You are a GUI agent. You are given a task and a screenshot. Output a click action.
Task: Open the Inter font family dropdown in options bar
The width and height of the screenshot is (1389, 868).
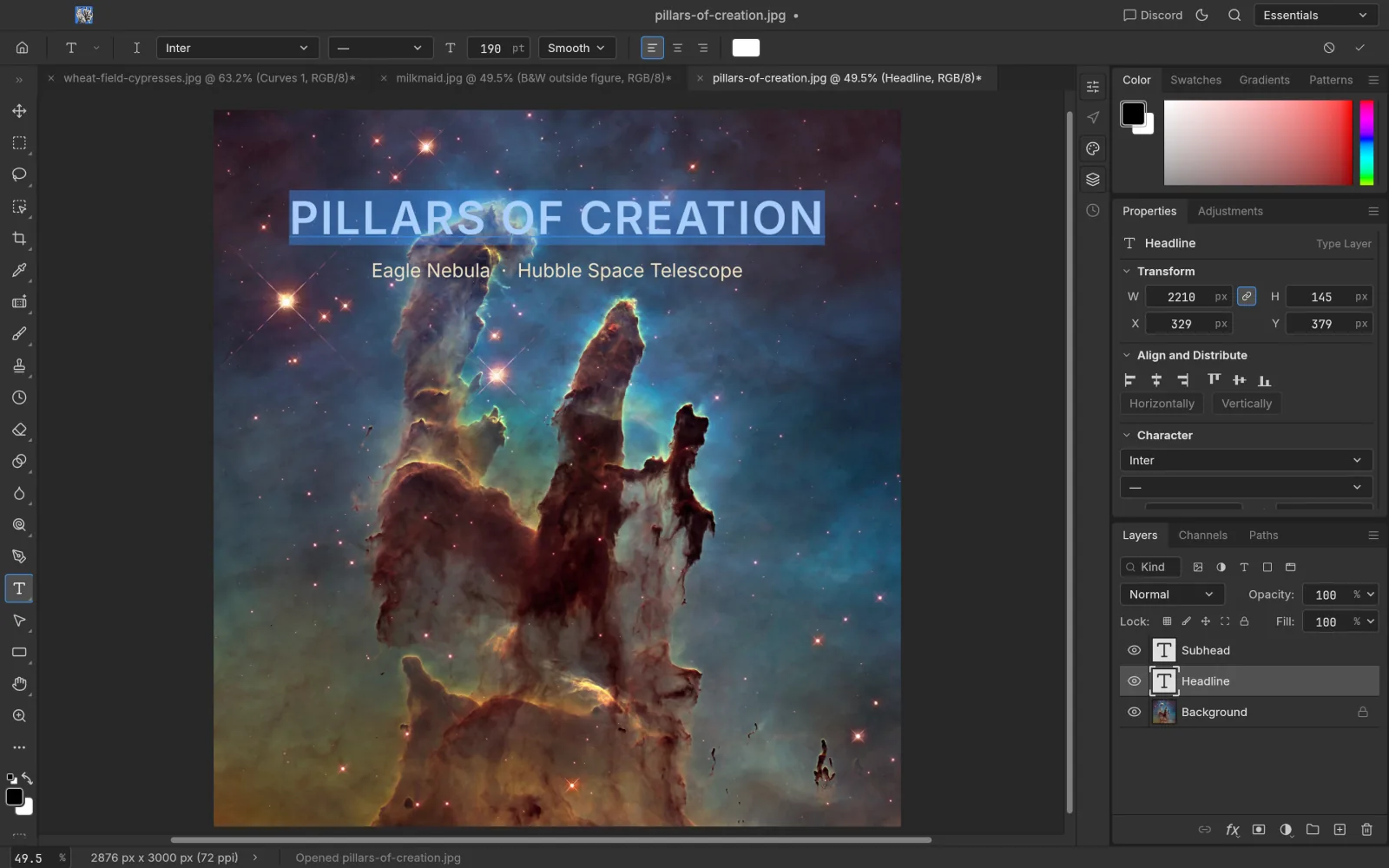click(237, 48)
